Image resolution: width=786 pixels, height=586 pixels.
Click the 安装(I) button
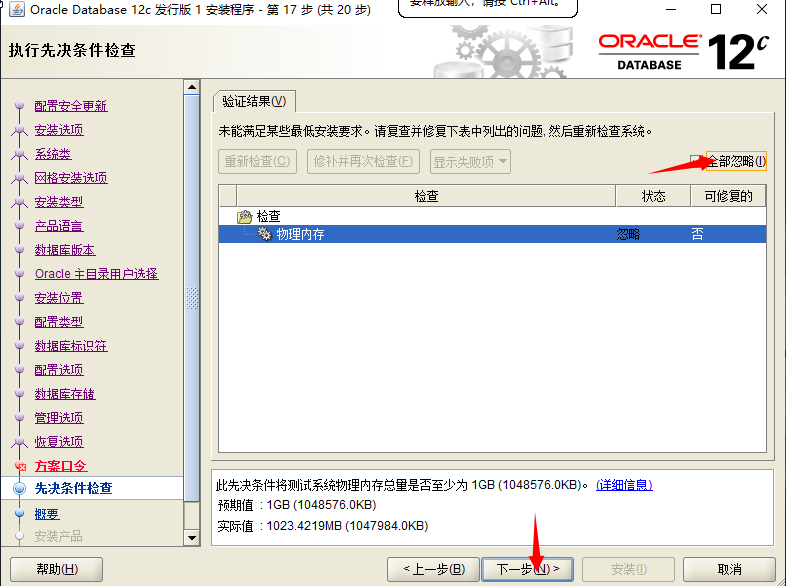(629, 569)
